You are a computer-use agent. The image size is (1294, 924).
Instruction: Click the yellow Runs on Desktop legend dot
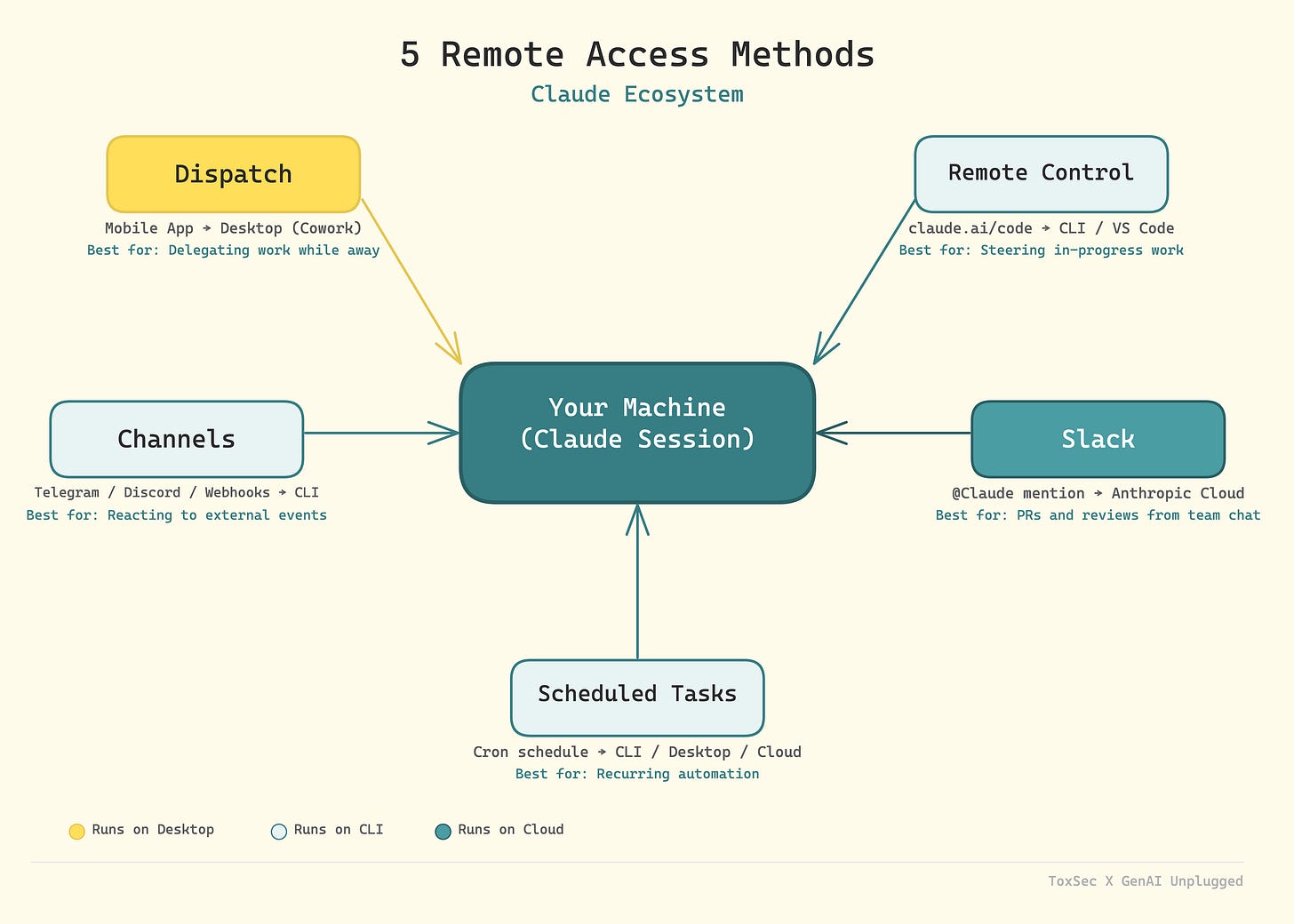point(76,831)
